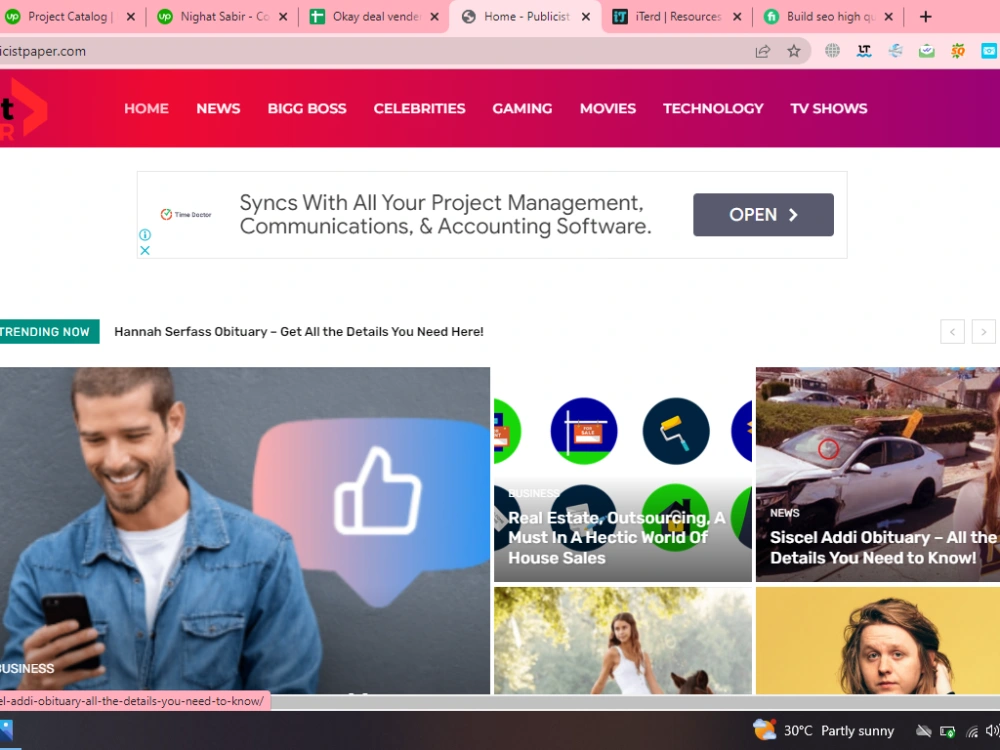The width and height of the screenshot is (1000, 750).
Task: Close the Build seo high tab
Action: click(888, 17)
